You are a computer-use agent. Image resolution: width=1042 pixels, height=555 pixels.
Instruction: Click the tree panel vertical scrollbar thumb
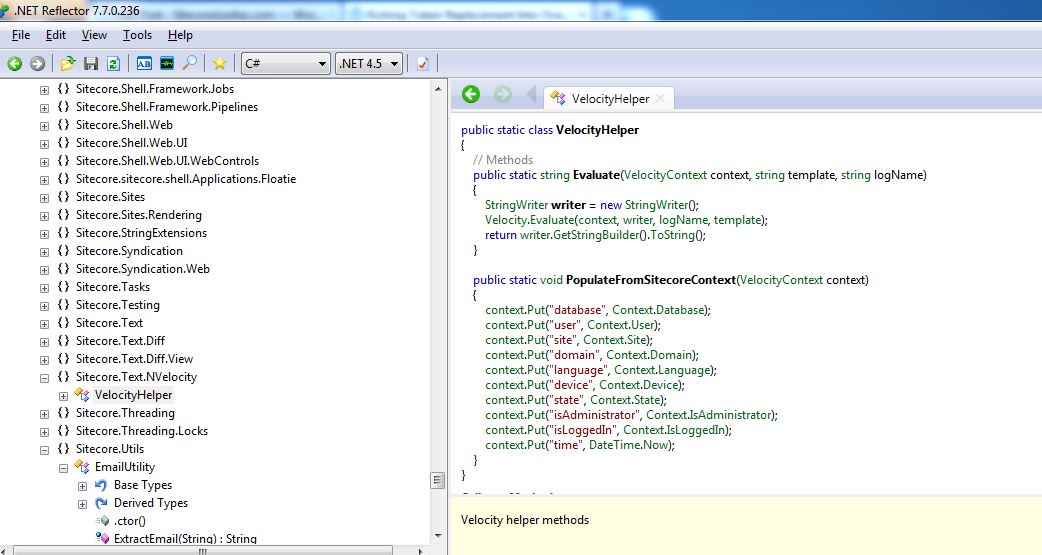[x=438, y=481]
